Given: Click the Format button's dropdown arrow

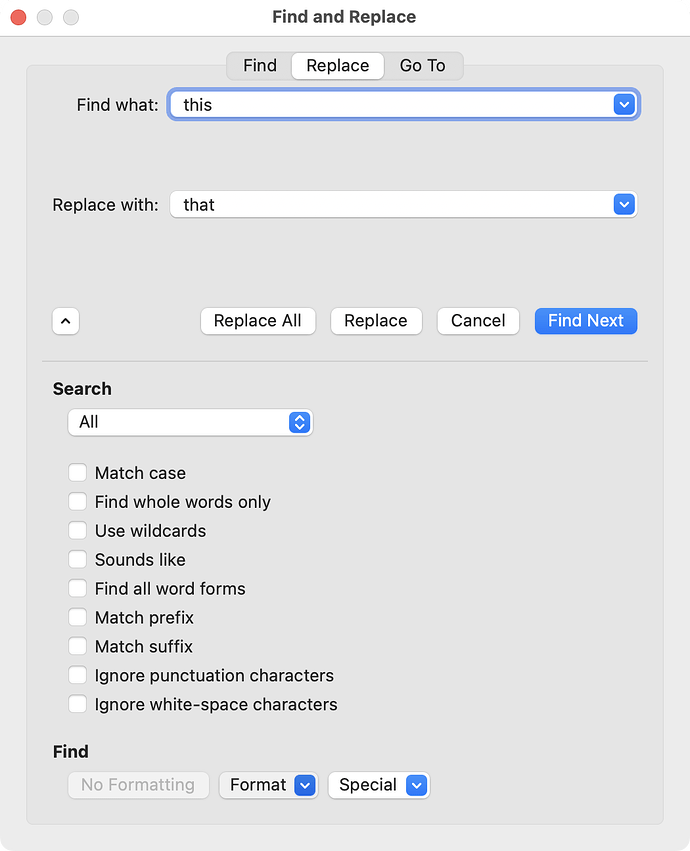Looking at the screenshot, I should click(x=305, y=785).
